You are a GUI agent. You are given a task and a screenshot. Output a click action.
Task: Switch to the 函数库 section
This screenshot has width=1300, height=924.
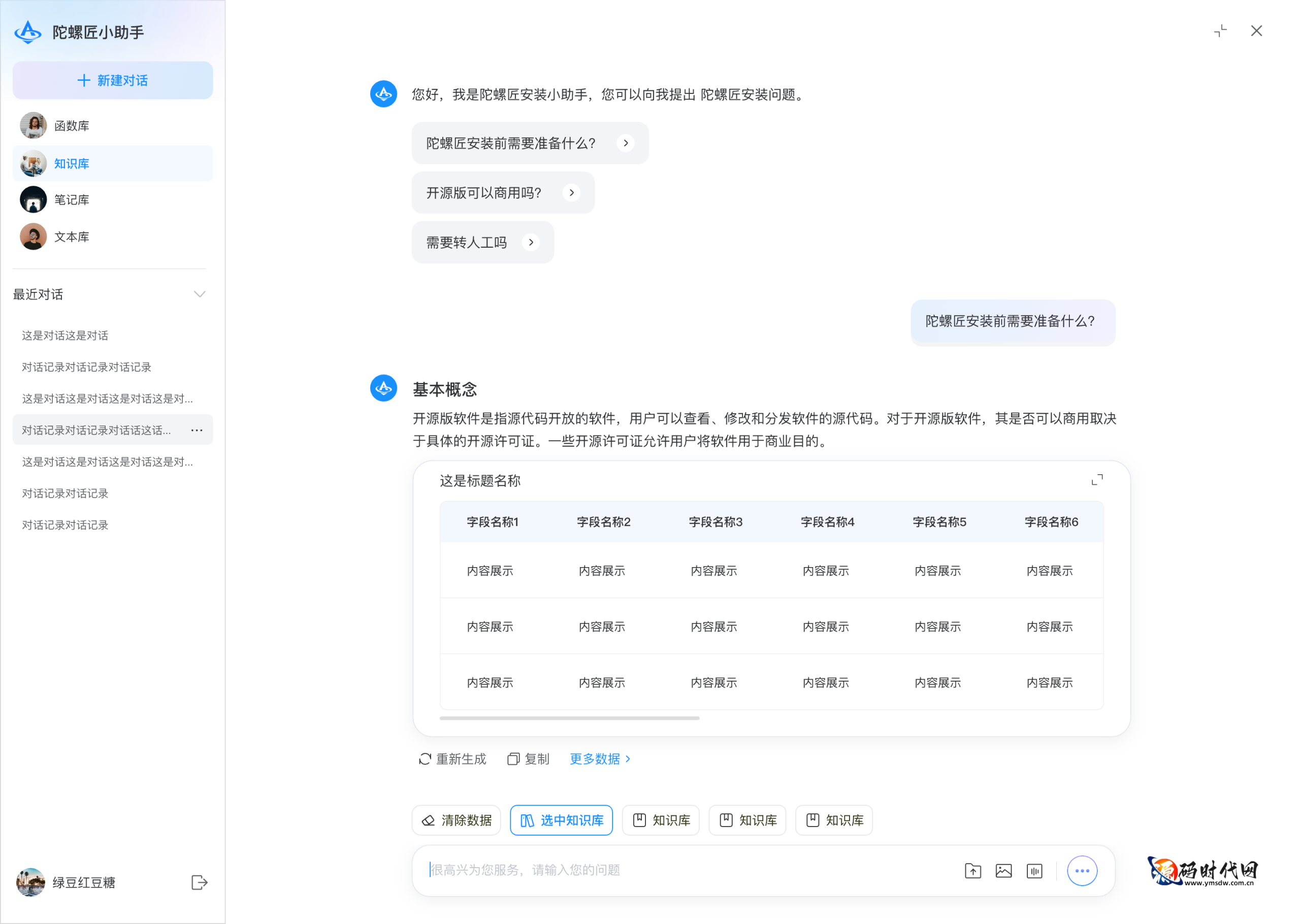(x=71, y=126)
